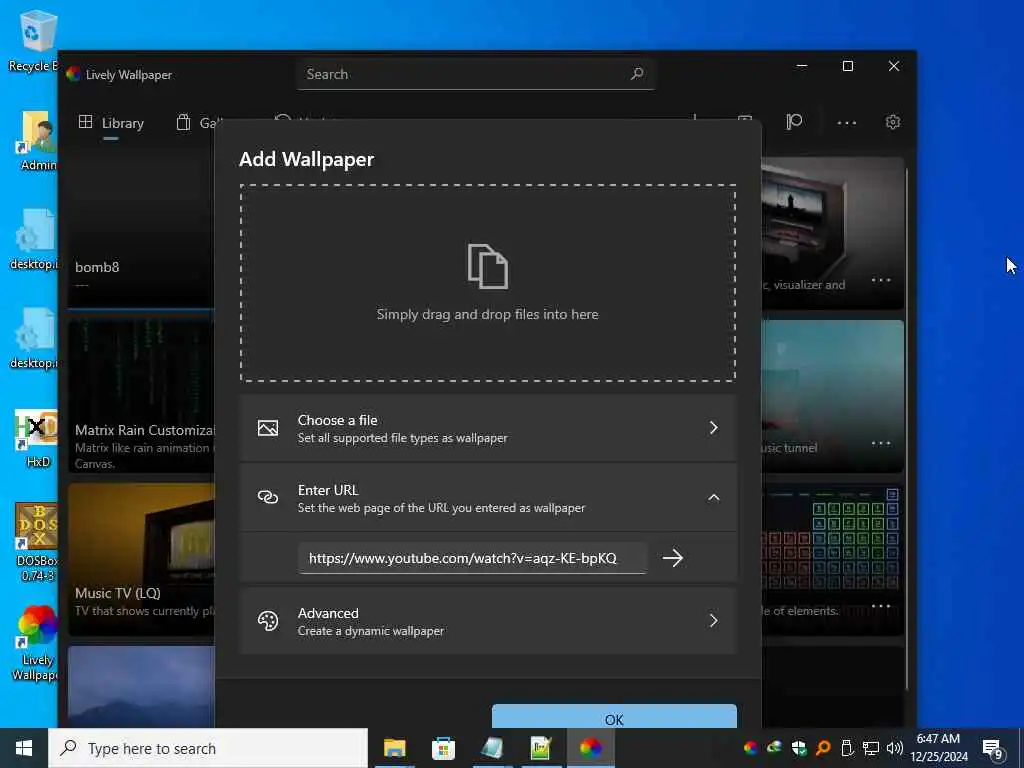The image size is (1024, 768).
Task: Click the "Set all supported file types as wallpaper" text
Action: pos(402,438)
